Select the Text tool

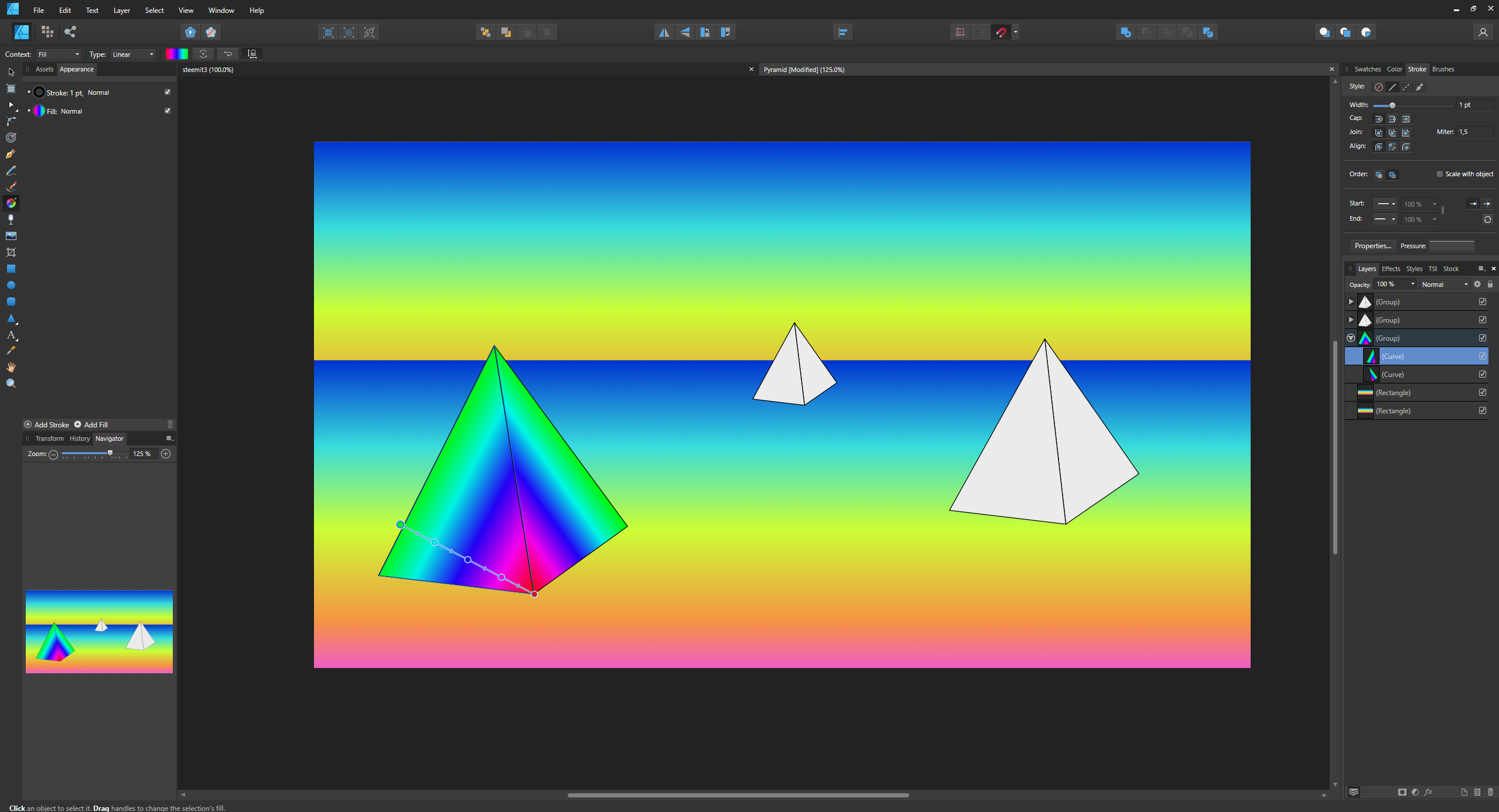click(11, 335)
